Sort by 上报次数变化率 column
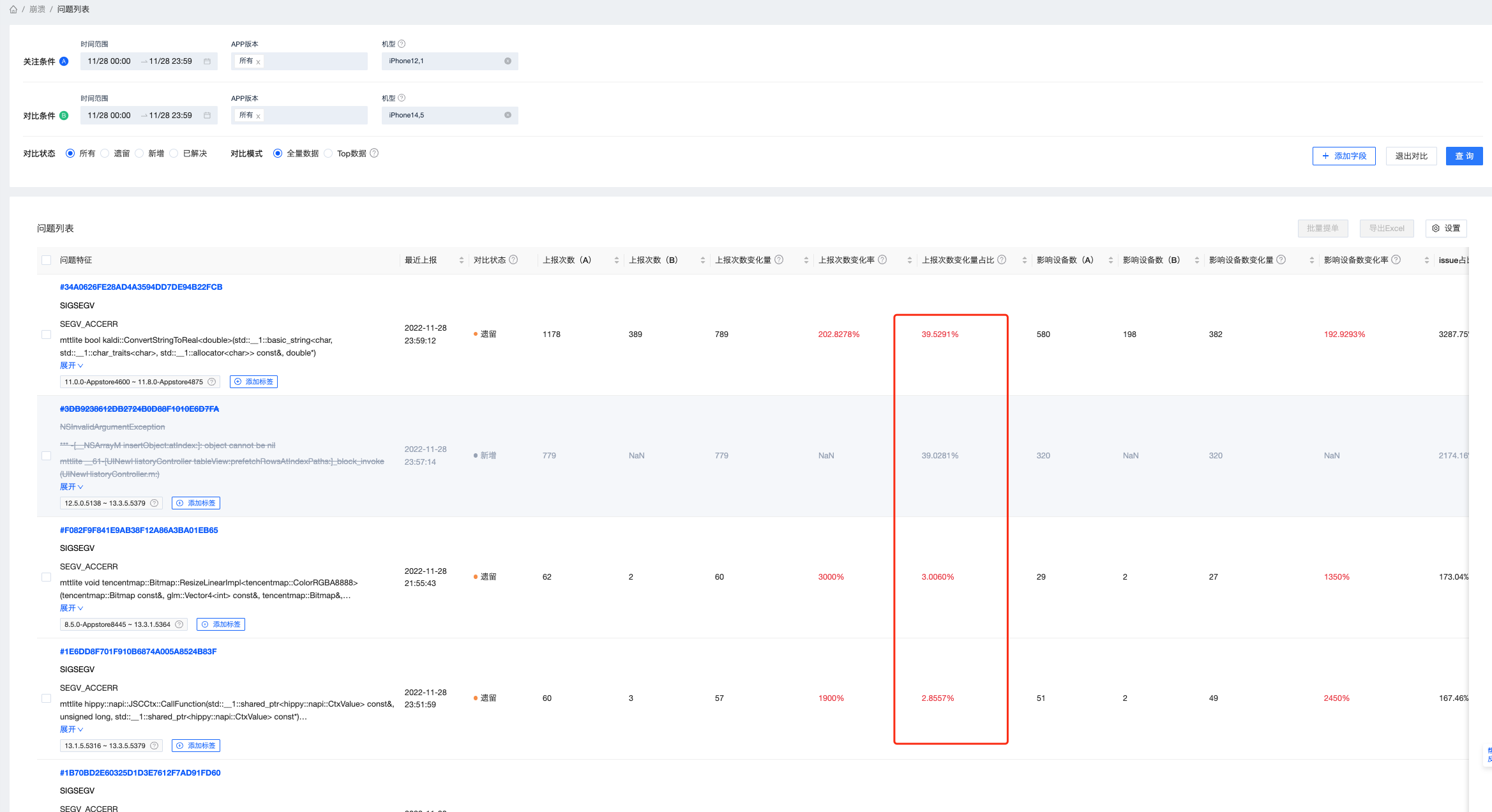 point(909,260)
